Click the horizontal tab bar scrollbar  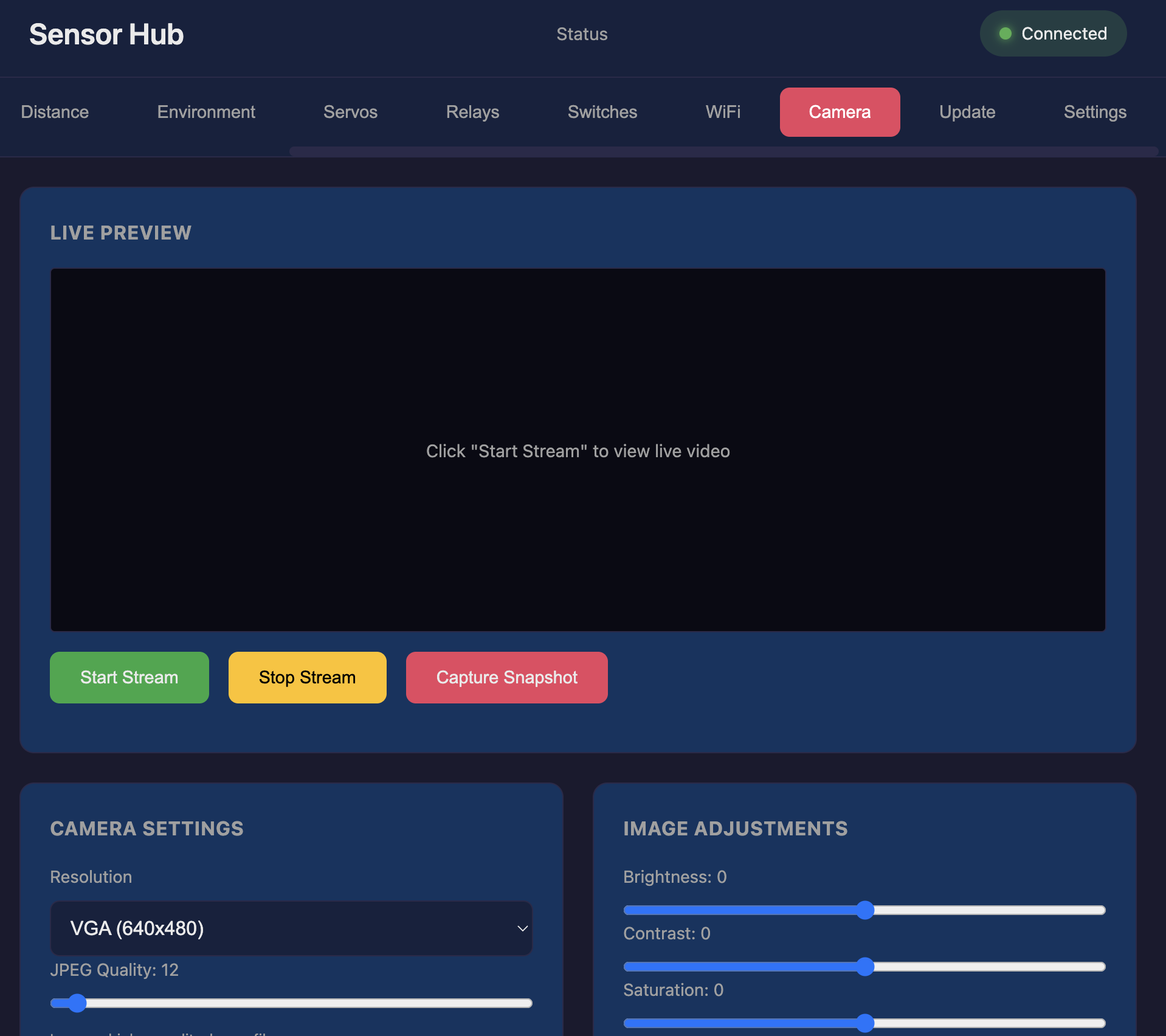click(723, 151)
